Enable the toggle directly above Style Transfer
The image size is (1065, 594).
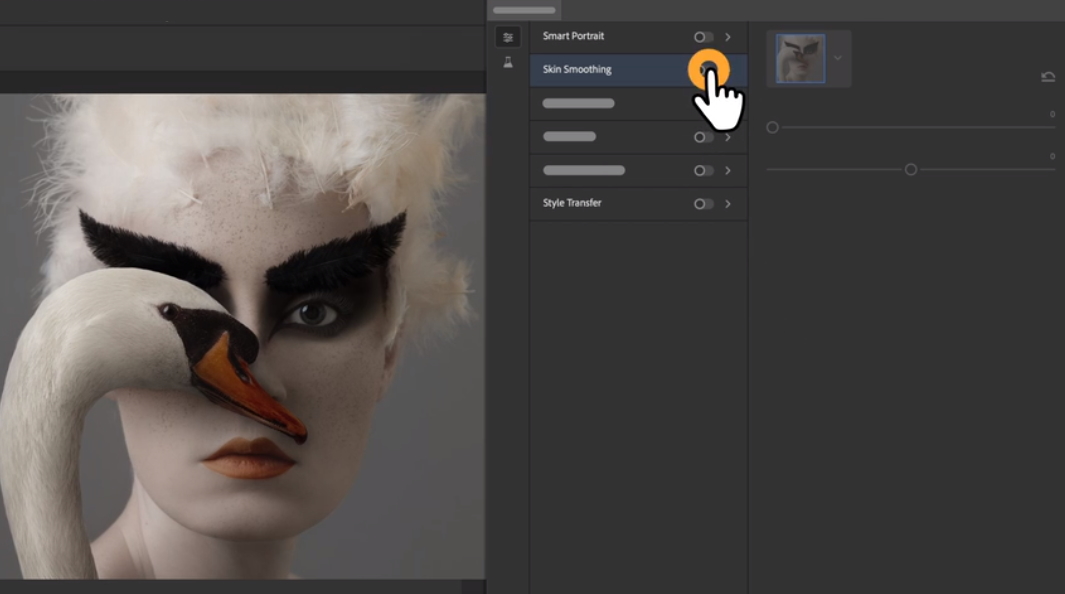704,171
